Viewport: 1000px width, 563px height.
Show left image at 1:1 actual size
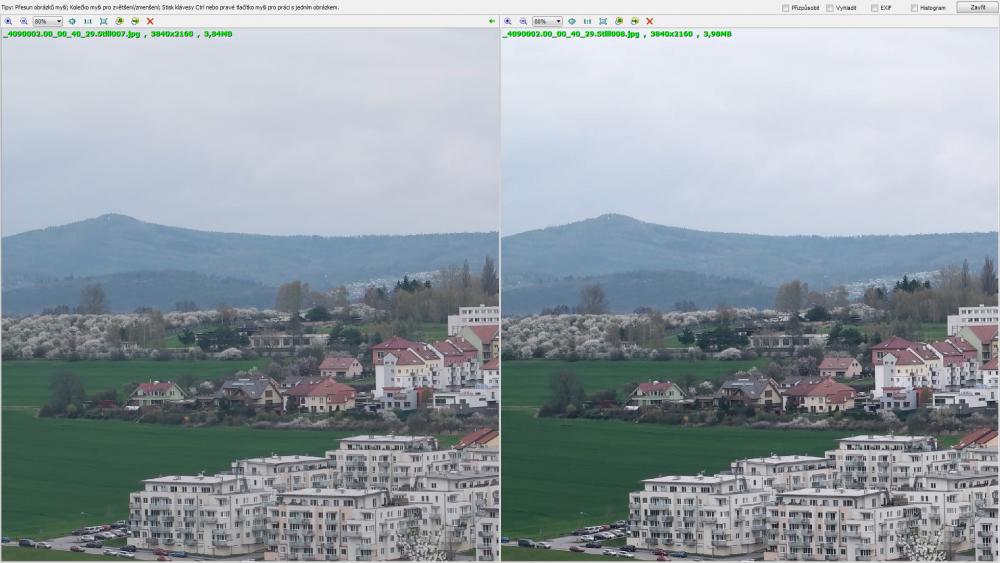point(87,21)
